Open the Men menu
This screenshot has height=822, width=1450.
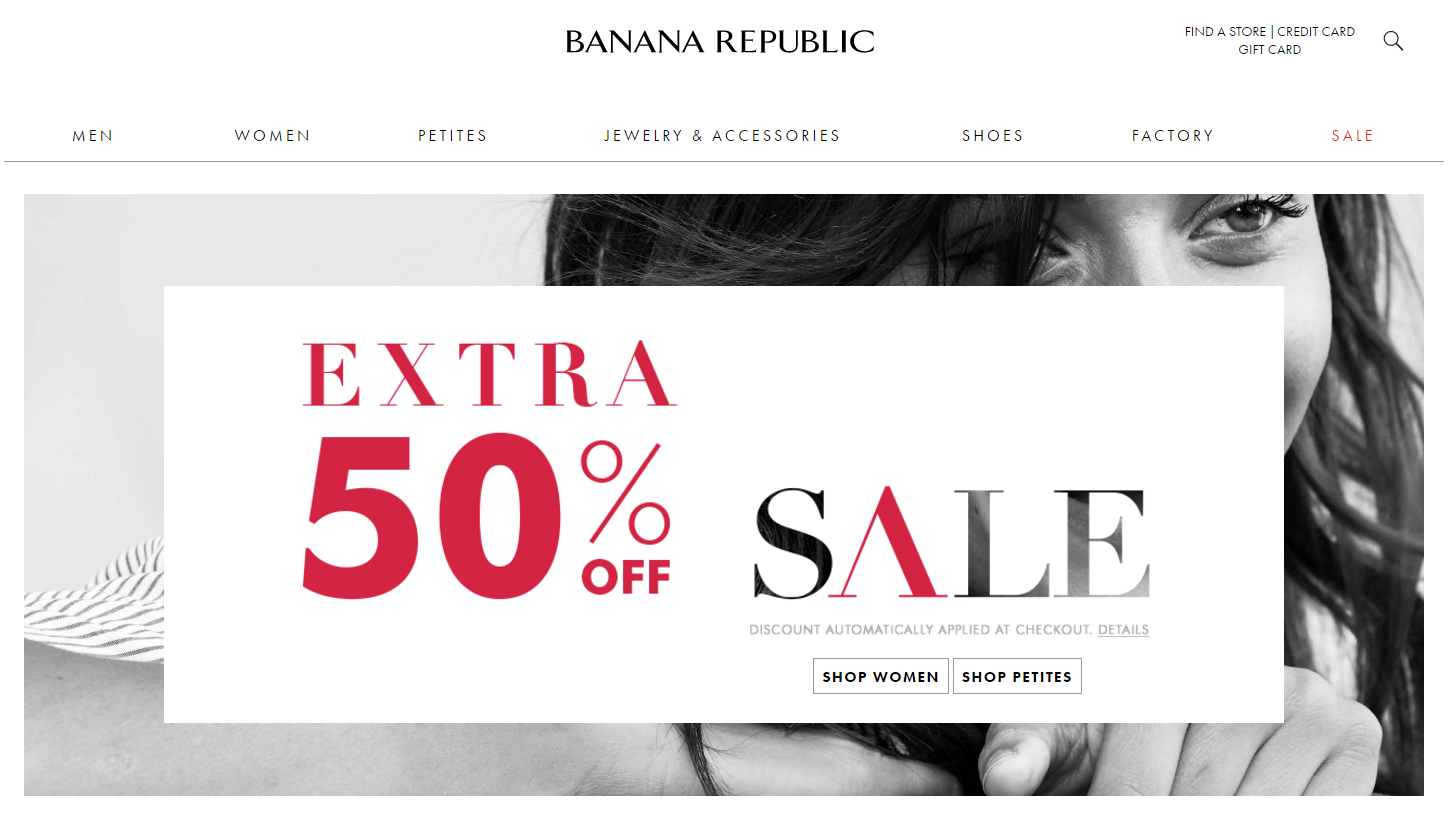pyautogui.click(x=93, y=136)
